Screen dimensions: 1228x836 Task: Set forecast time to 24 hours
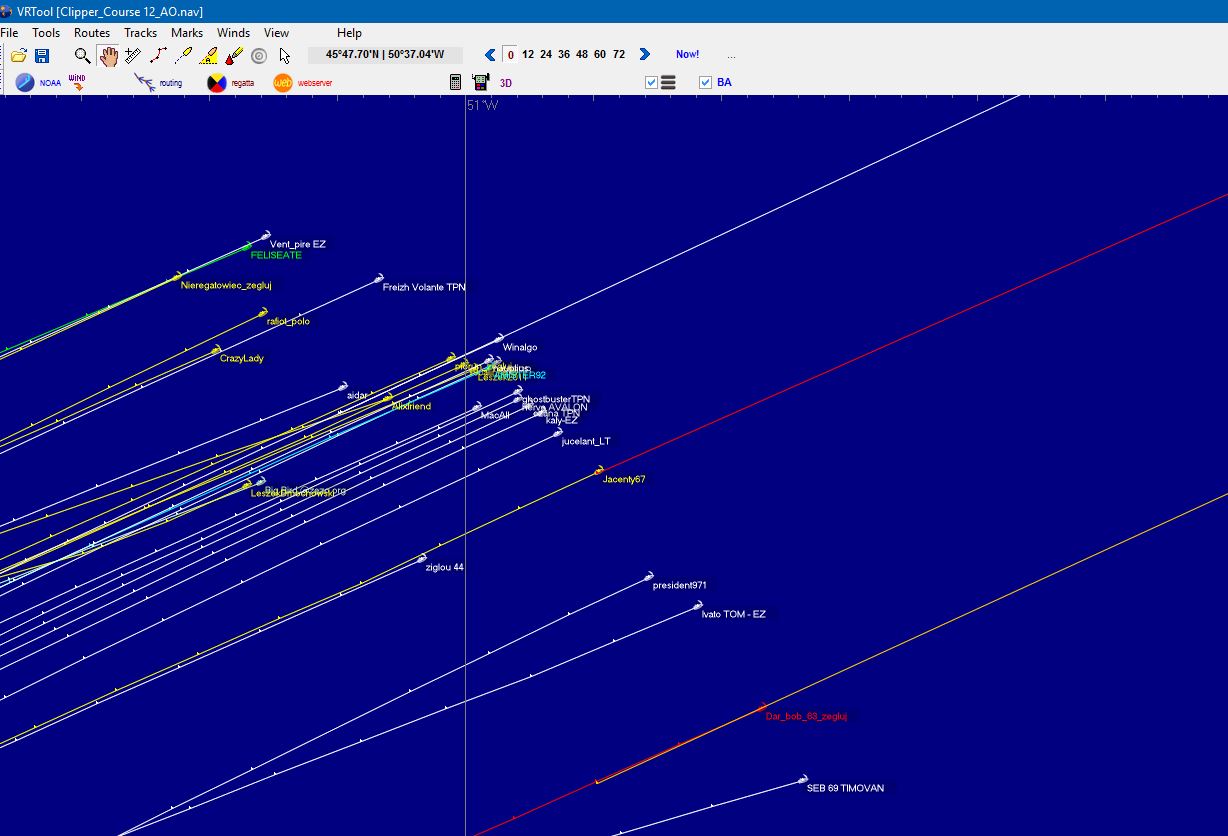tap(546, 55)
